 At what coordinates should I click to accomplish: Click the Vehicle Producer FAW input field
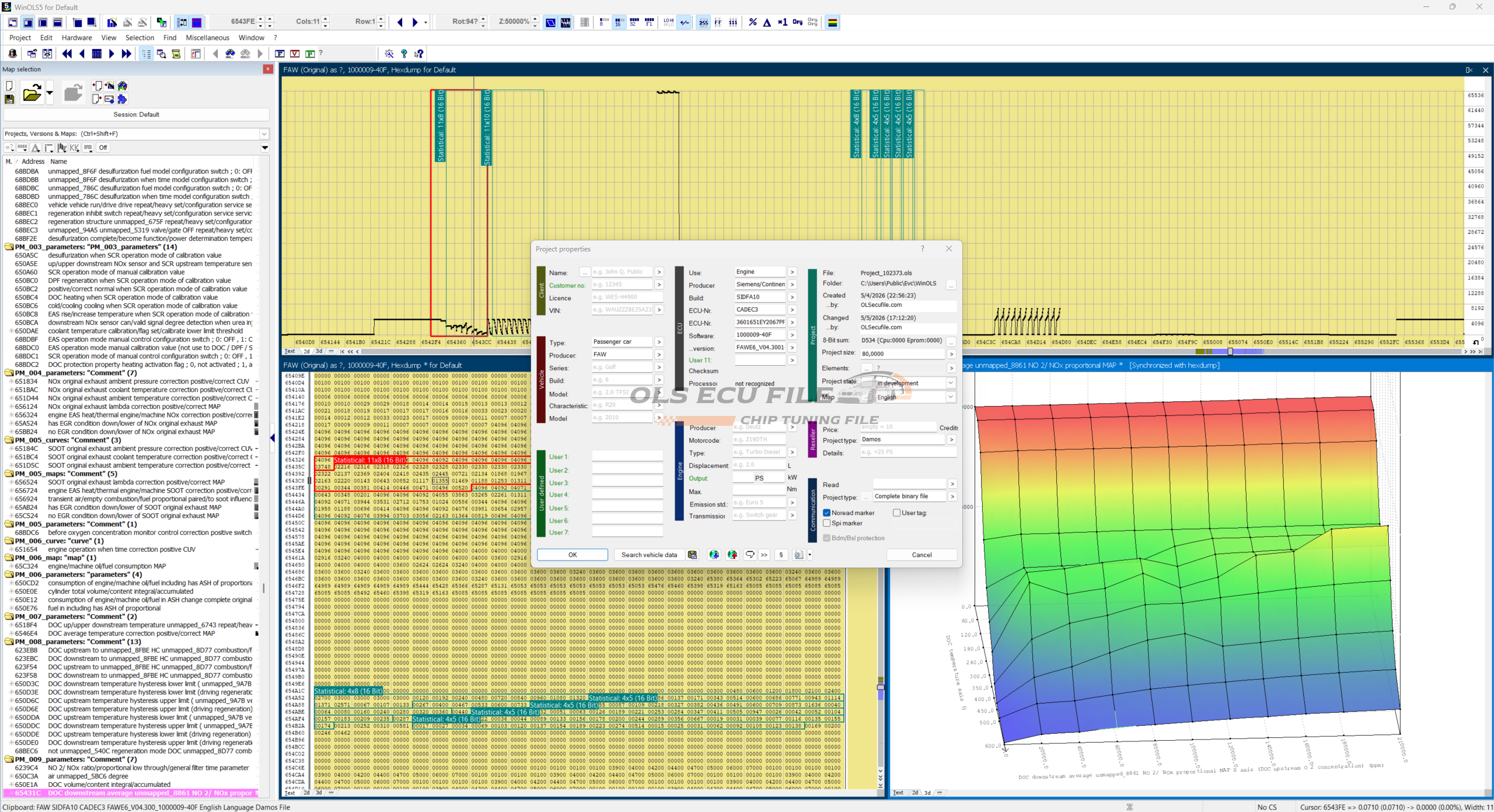(x=622, y=355)
